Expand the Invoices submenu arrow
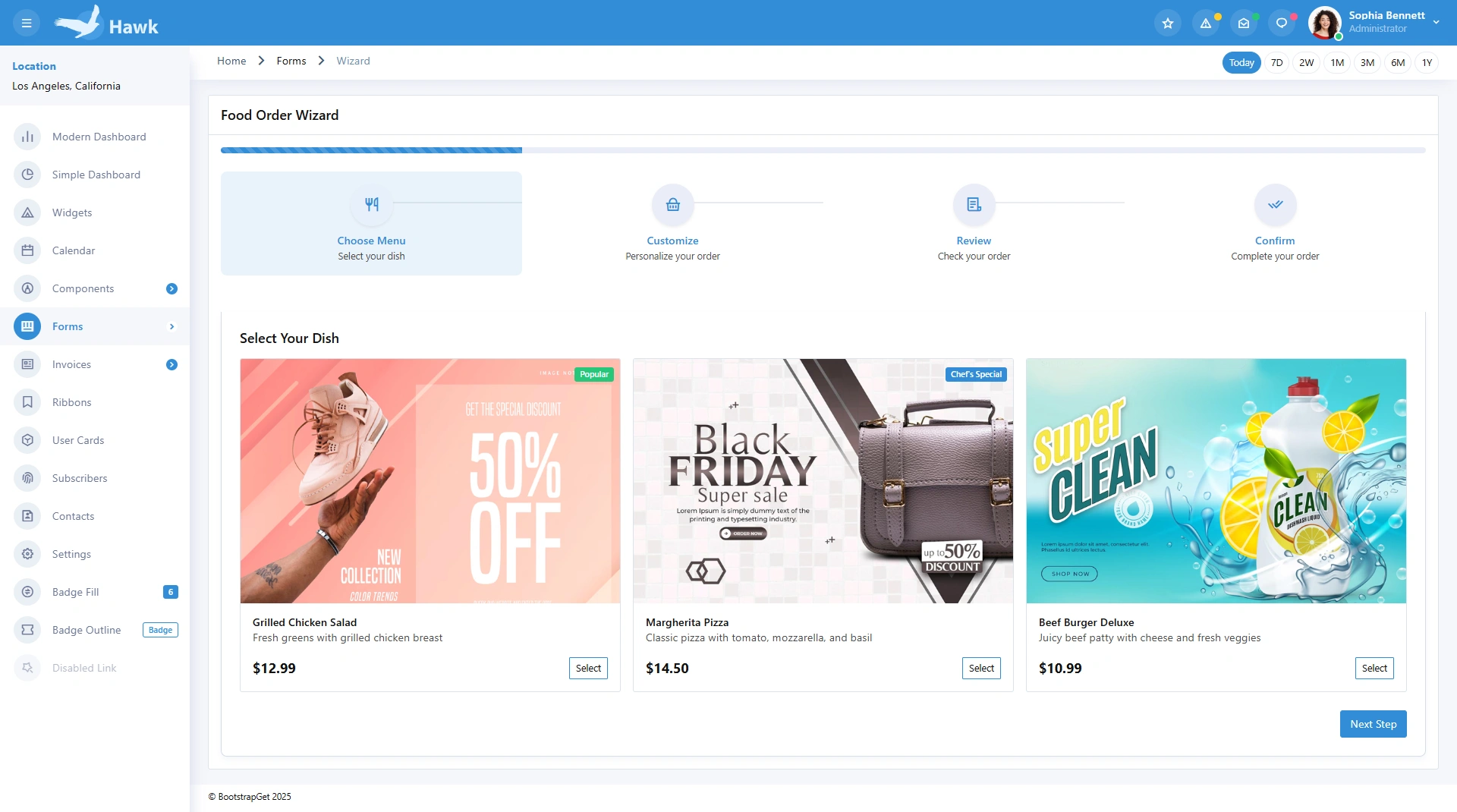Image resolution: width=1457 pixels, height=812 pixels. pyautogui.click(x=172, y=364)
